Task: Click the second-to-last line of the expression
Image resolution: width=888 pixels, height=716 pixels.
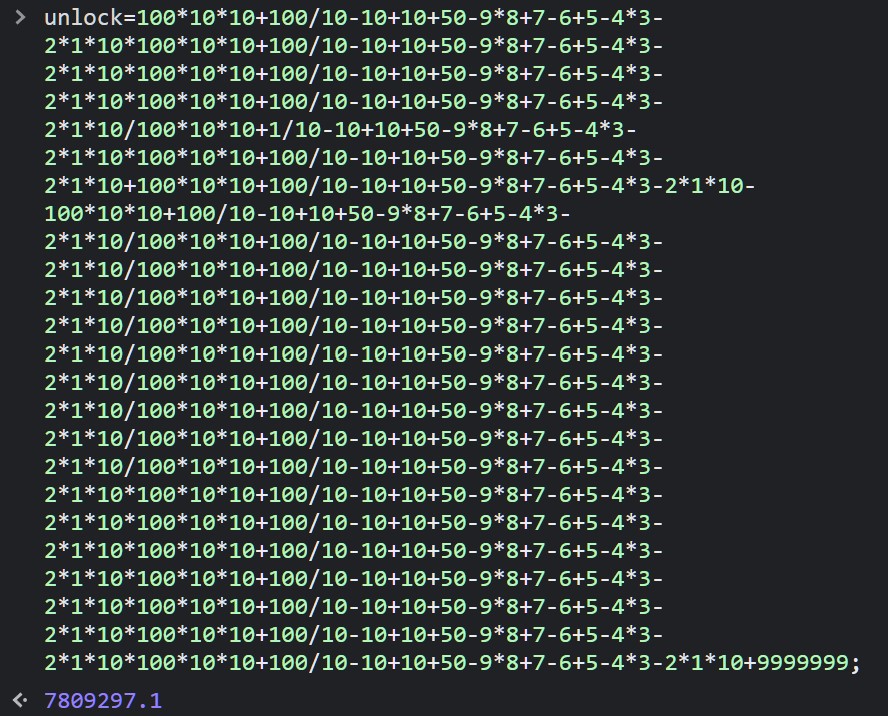Action: [x=354, y=634]
